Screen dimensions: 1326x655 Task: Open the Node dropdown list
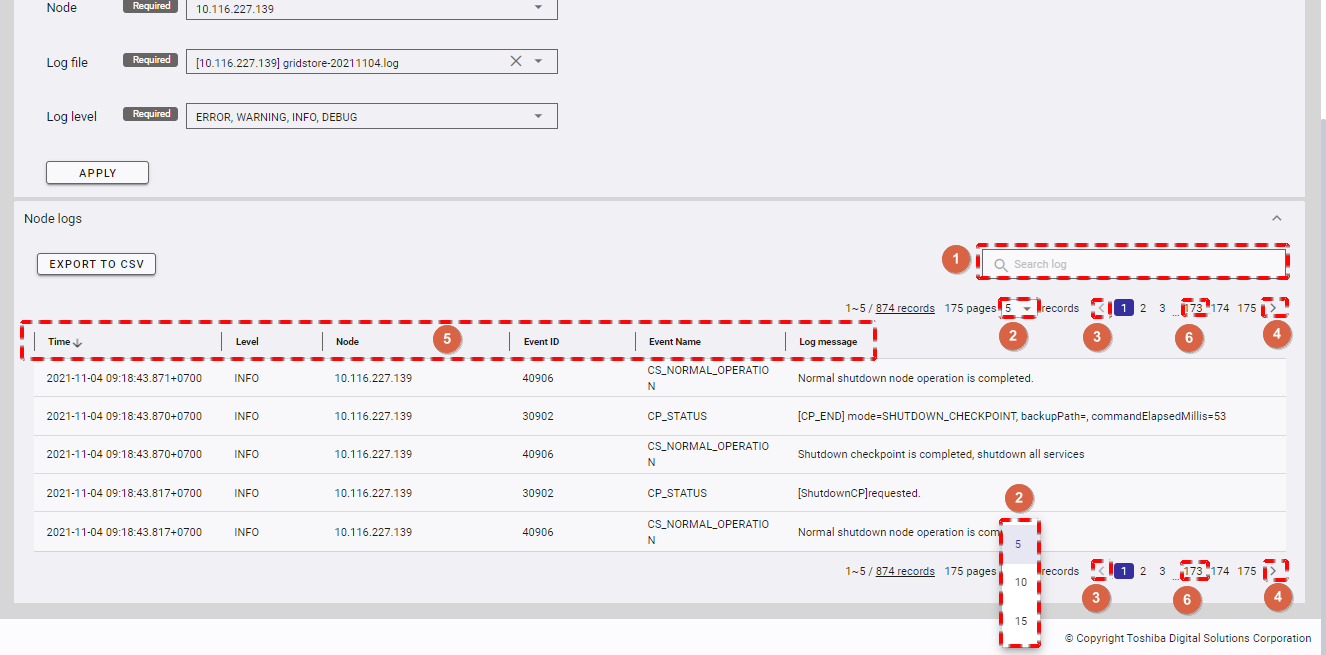click(538, 8)
